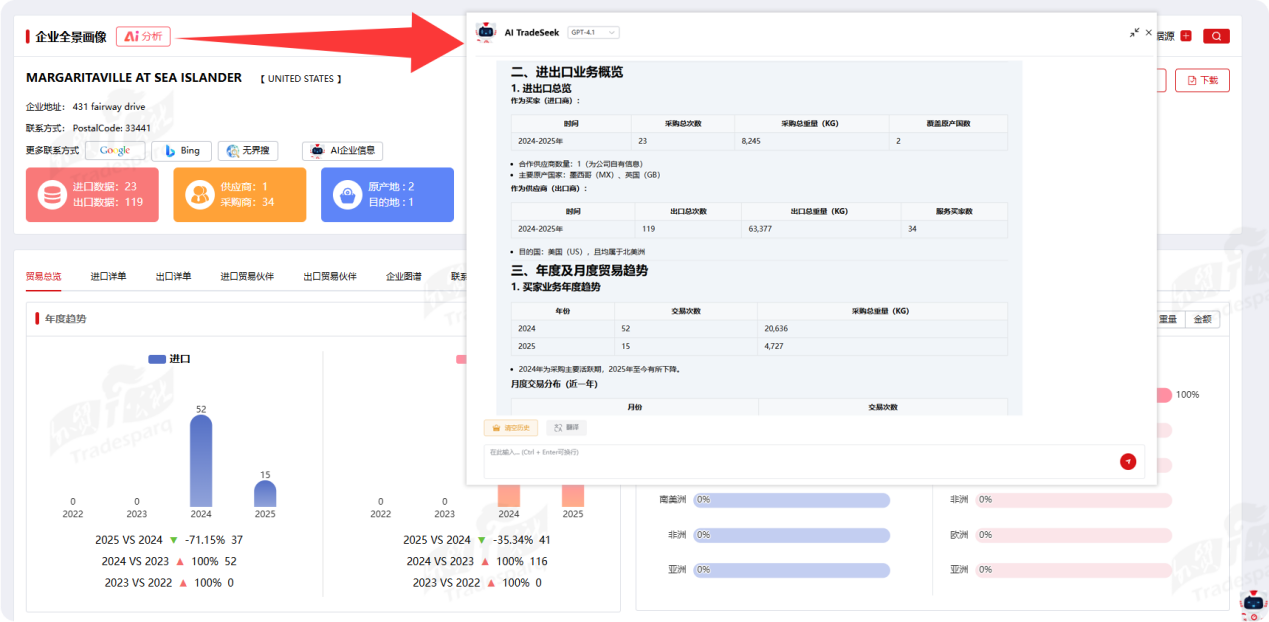Image resolution: width=1269 pixels, height=622 pixels.
Task: Search the company with Bing
Action: pyautogui.click(x=181, y=151)
